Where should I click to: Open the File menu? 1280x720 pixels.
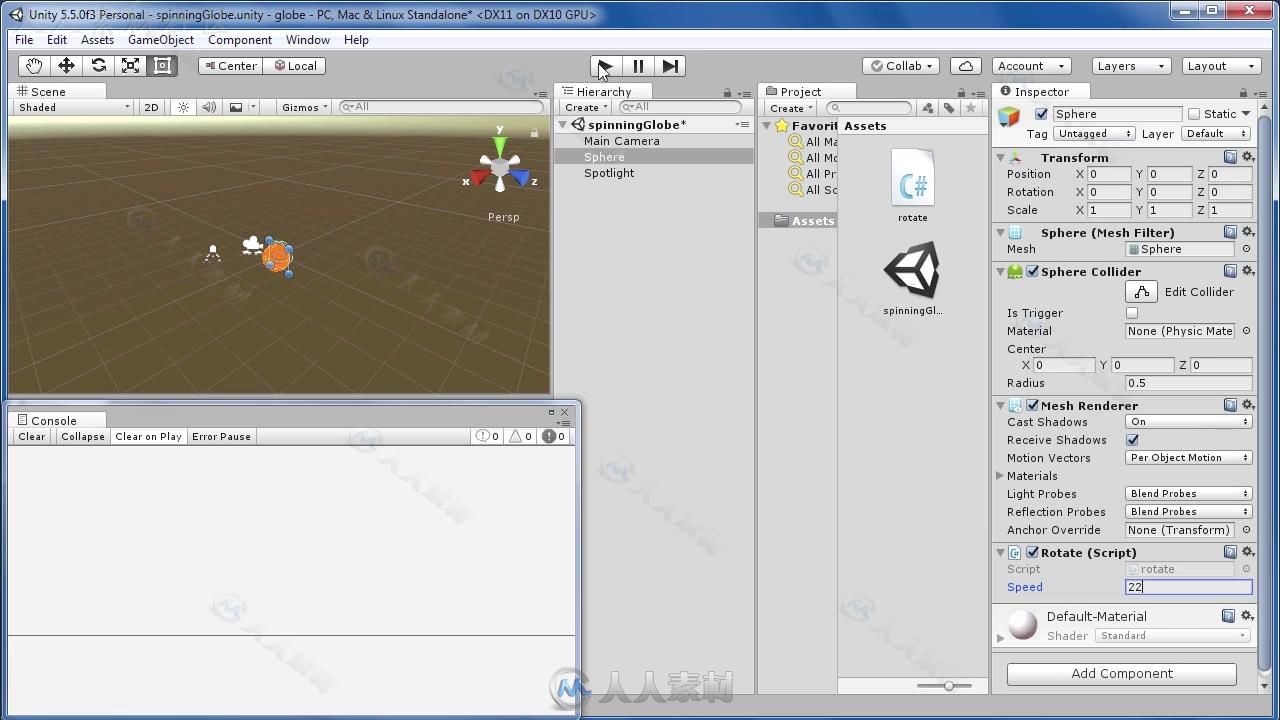(24, 40)
